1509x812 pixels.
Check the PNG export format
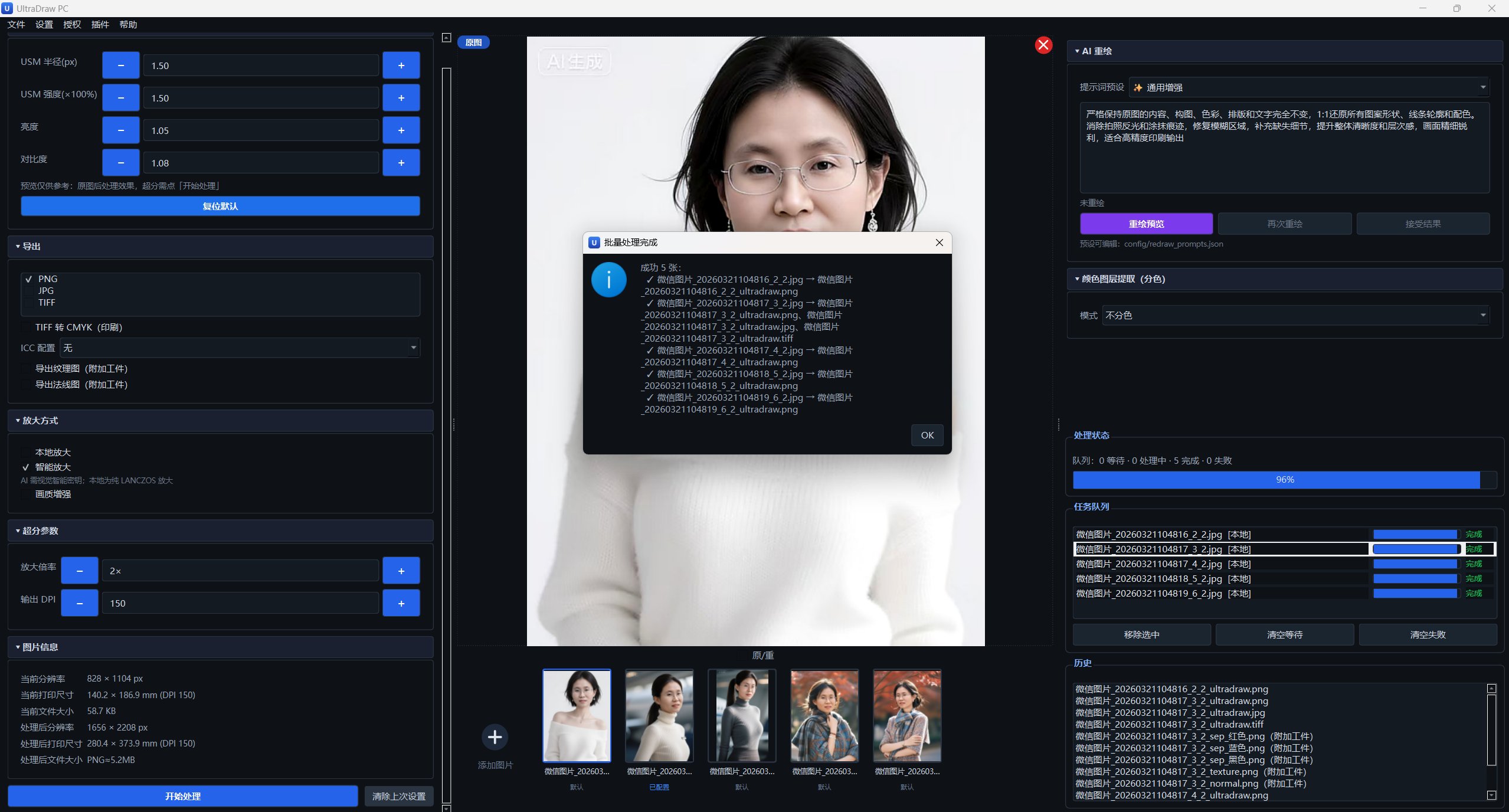29,279
